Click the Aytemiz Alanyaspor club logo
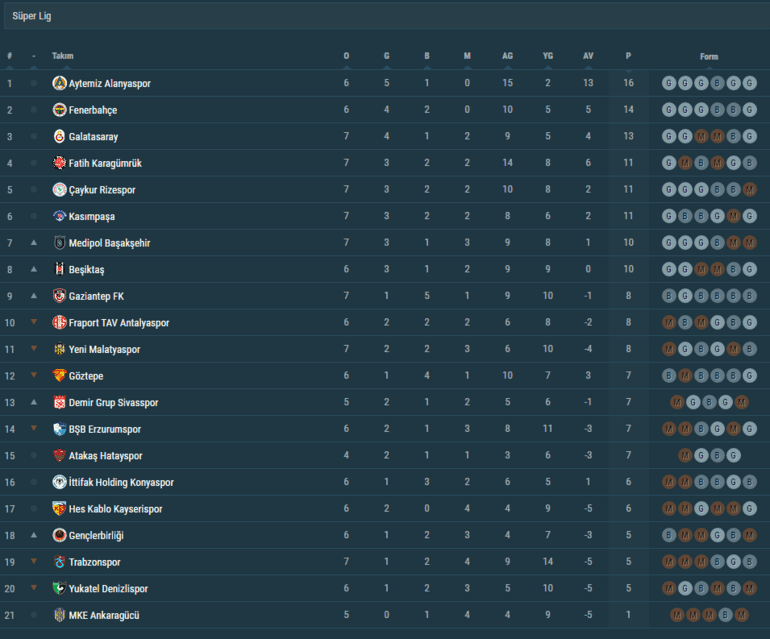 [x=59, y=83]
